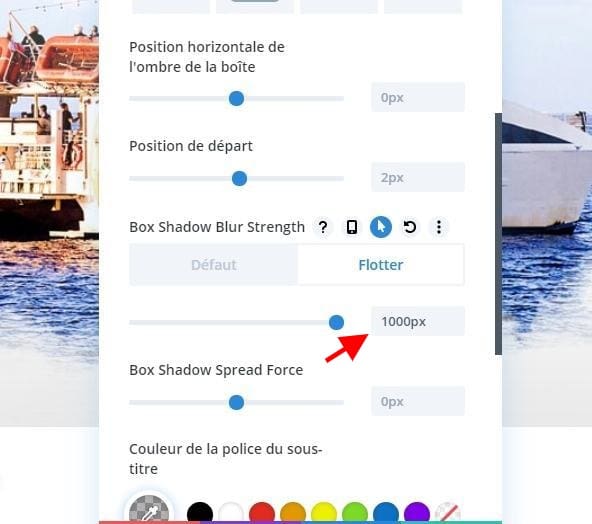Switch to the Défaut tab

(214, 265)
